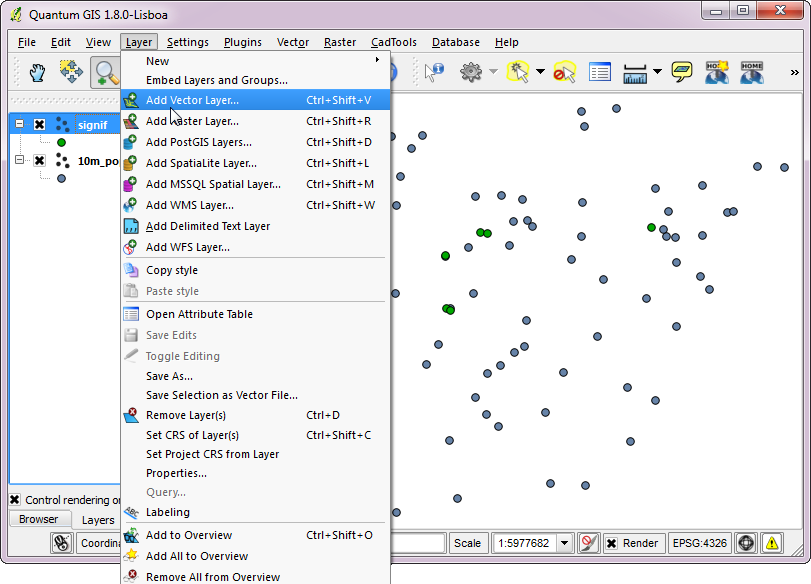Select the Measure ruler tool
Screen dimensions: 811x584
[635, 73]
